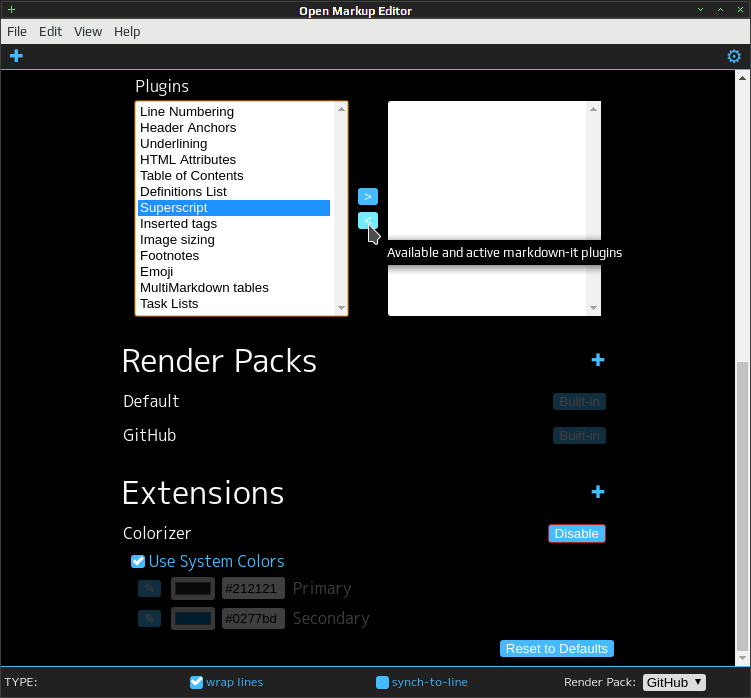Click the blue plus new document icon
This screenshot has width=751, height=698.
pyautogui.click(x=16, y=56)
